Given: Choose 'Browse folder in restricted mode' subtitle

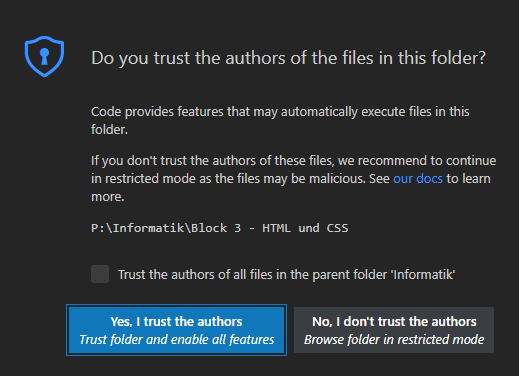Looking at the screenshot, I should (394, 340).
